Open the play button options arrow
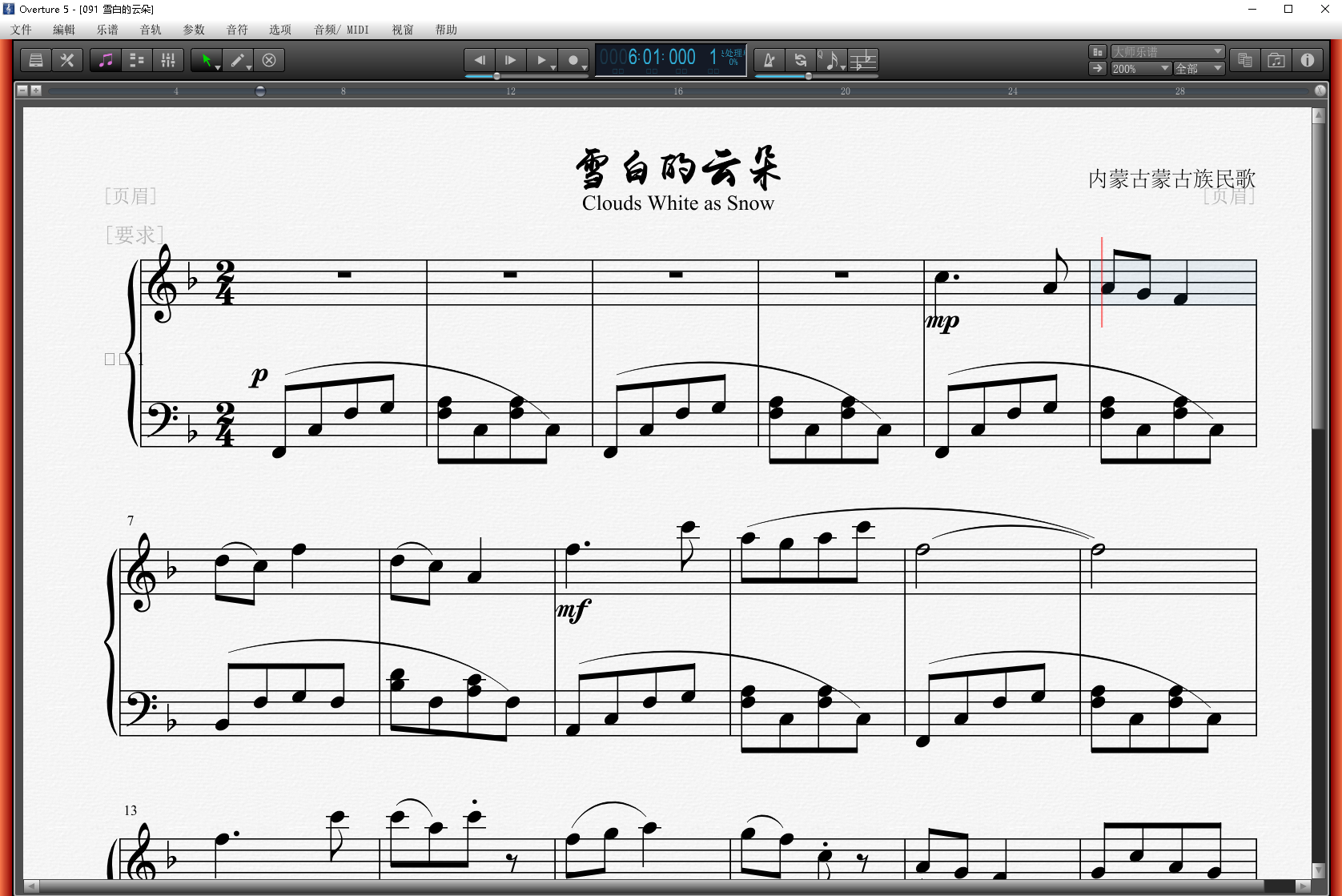The height and width of the screenshot is (896, 1342). [553, 68]
